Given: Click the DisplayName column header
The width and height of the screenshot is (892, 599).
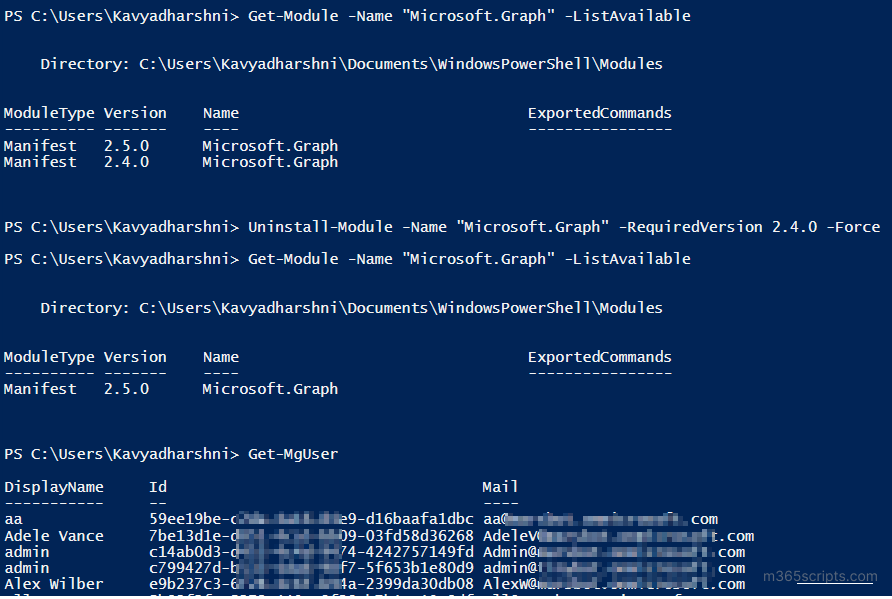Looking at the screenshot, I should click(x=54, y=487).
